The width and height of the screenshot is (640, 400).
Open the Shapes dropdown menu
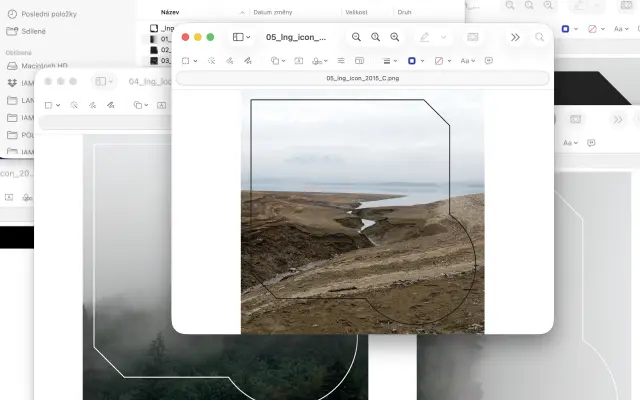tap(278, 61)
